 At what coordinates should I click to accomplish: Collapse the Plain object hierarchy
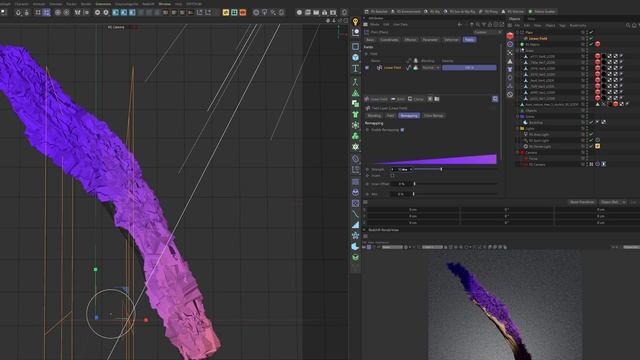pyautogui.click(x=518, y=32)
